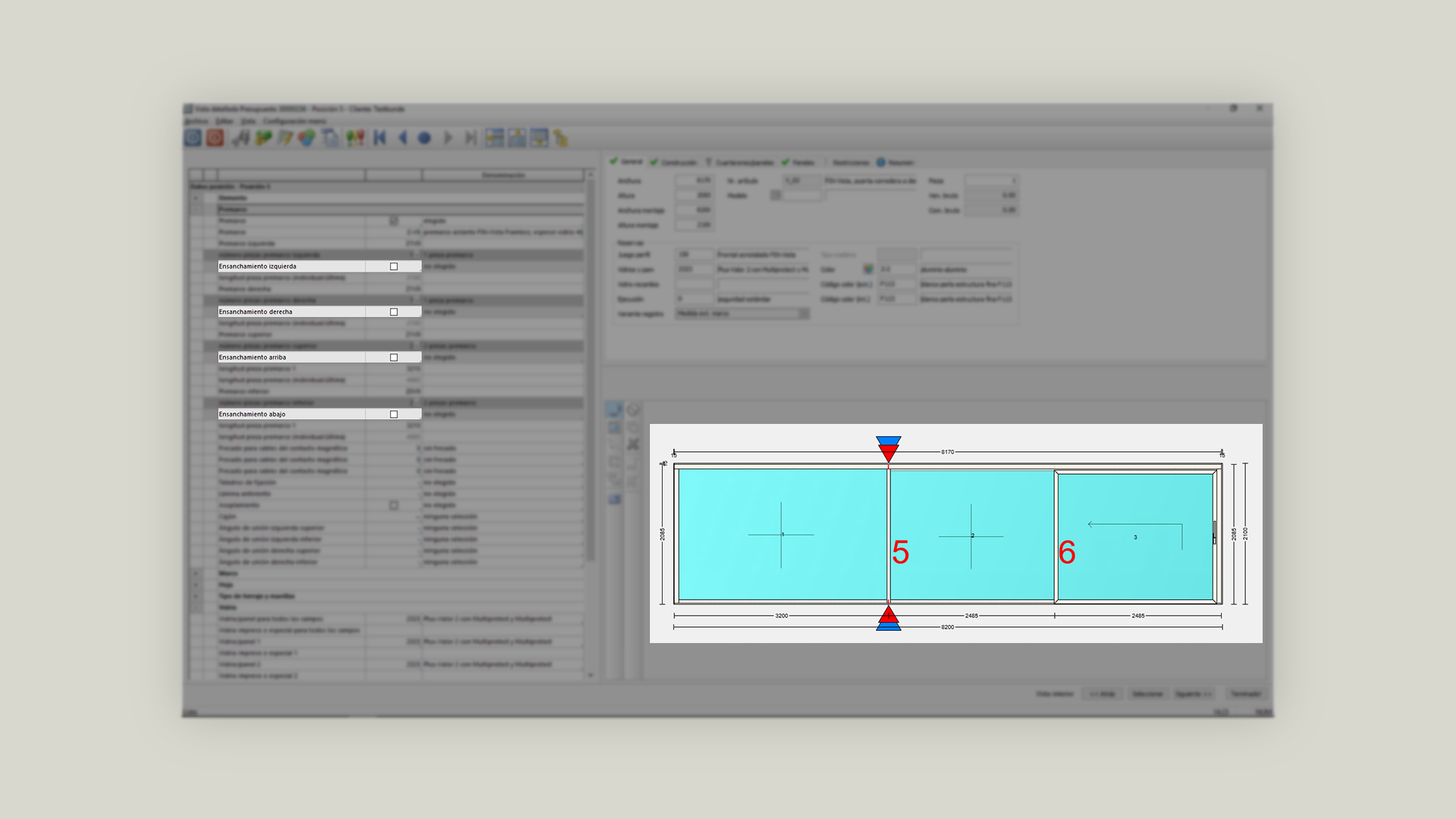1456x819 pixels.
Task: Click the red round toolbar icon
Action: point(215,138)
